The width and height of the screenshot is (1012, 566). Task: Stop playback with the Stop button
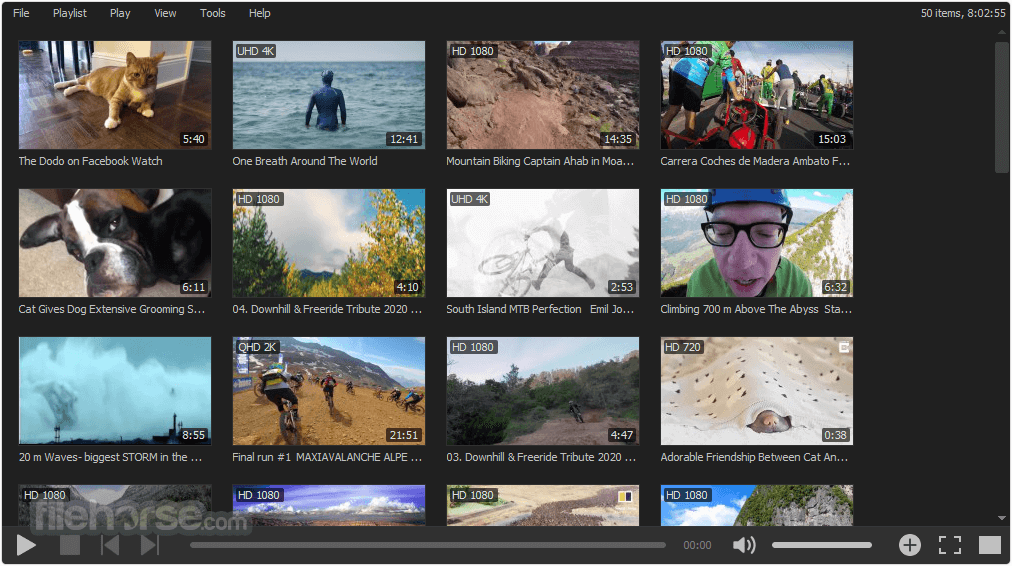[70, 545]
